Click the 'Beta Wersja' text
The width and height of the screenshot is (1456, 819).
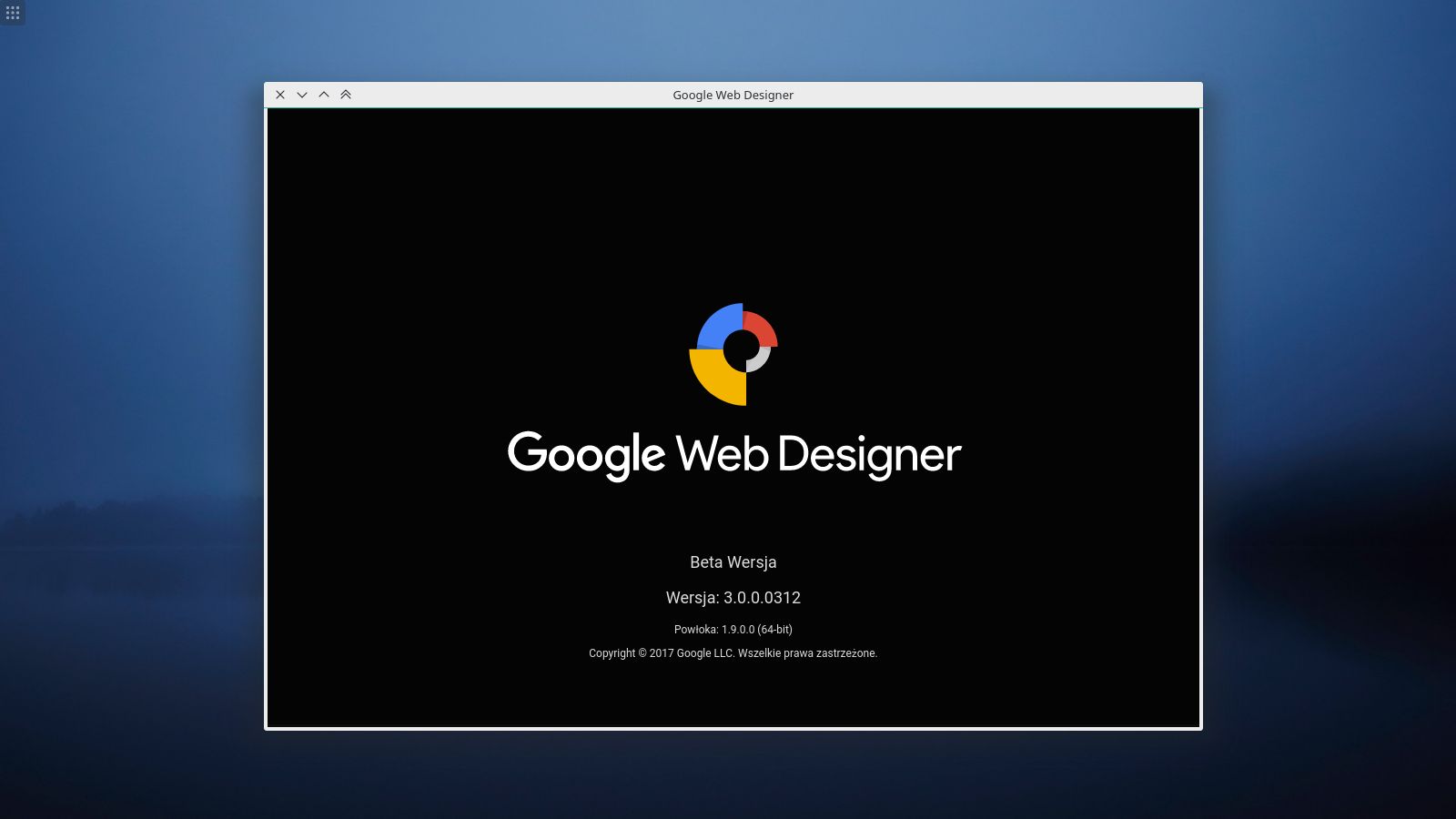point(733,562)
